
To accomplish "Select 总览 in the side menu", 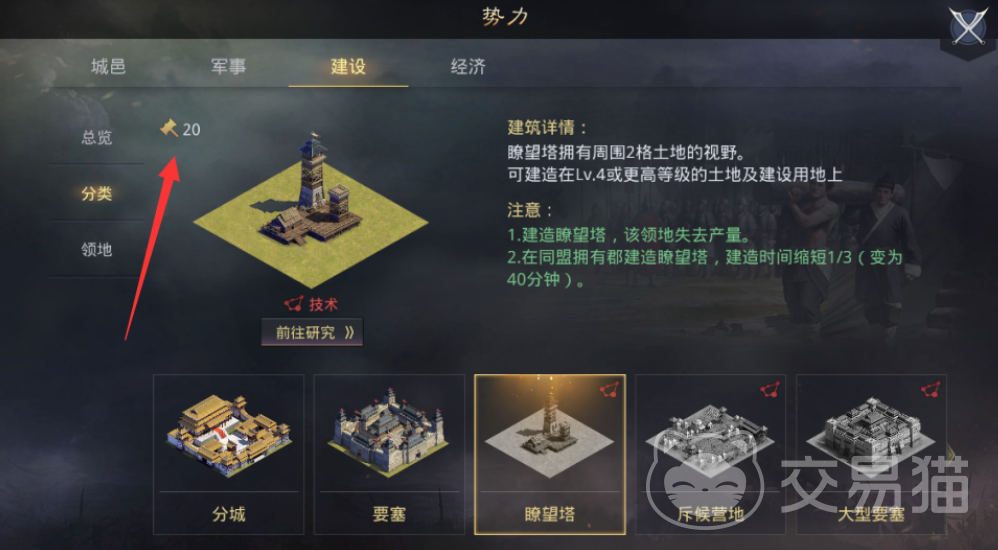I will pyautogui.click(x=97, y=138).
